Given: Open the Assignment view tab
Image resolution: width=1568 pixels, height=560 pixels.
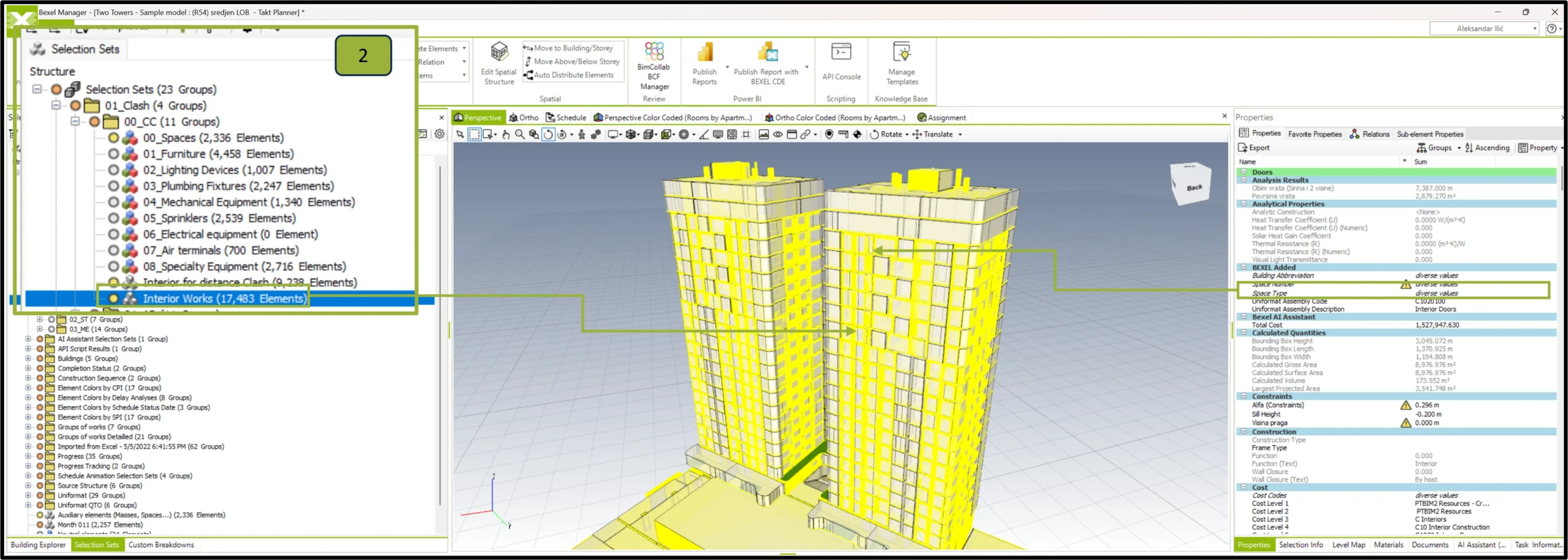Looking at the screenshot, I should click(941, 118).
